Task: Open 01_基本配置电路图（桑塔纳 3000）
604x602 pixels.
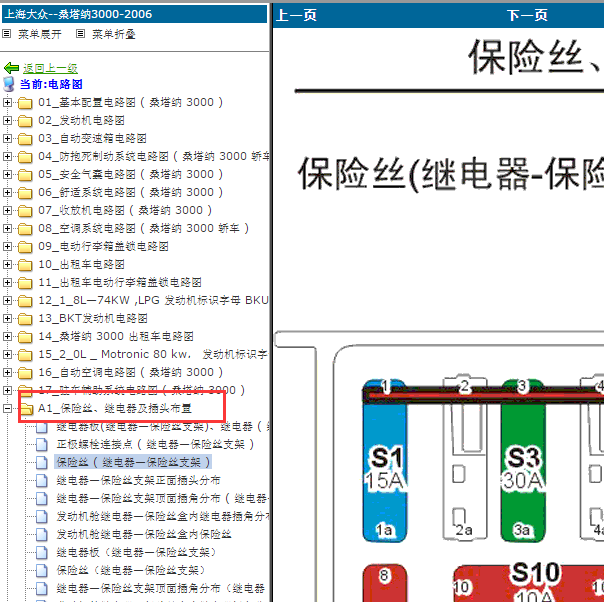Action: [131, 102]
